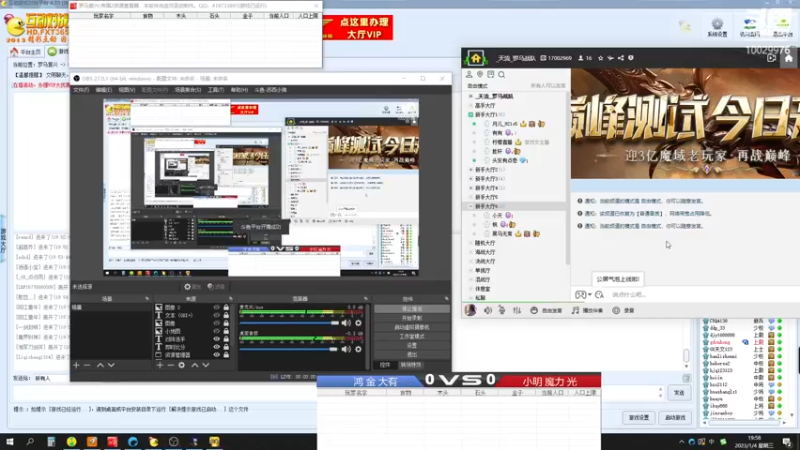
Task: Expand the 新手大厅4 channel
Action: (x=470, y=188)
